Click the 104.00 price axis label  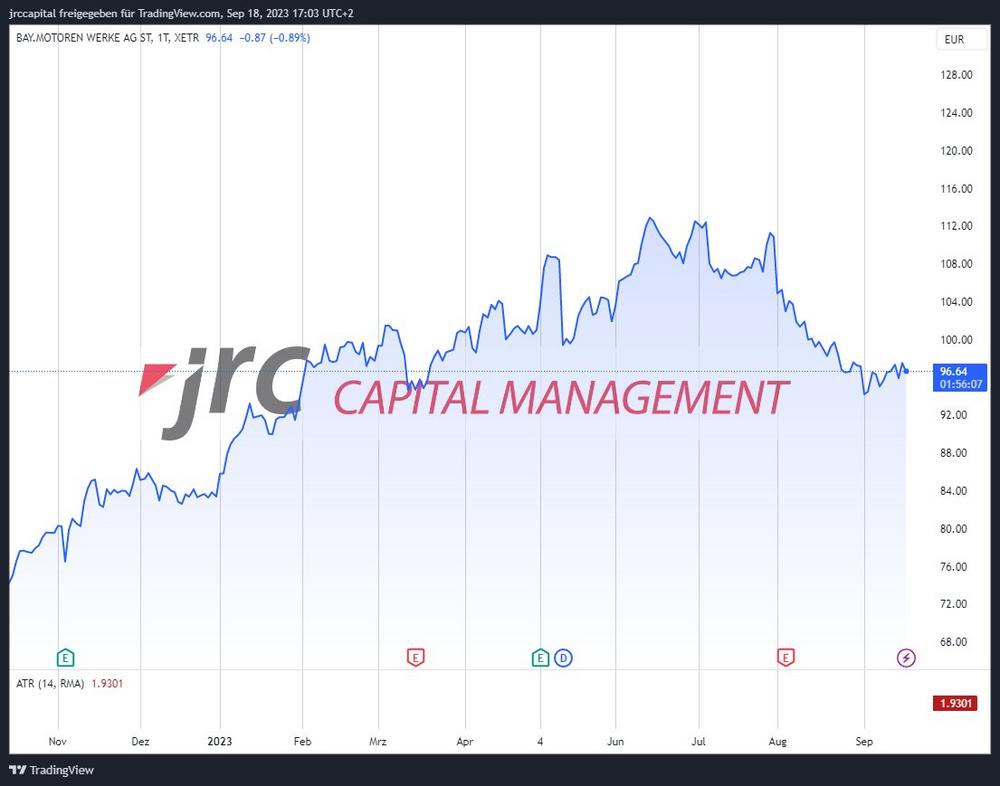click(x=956, y=302)
